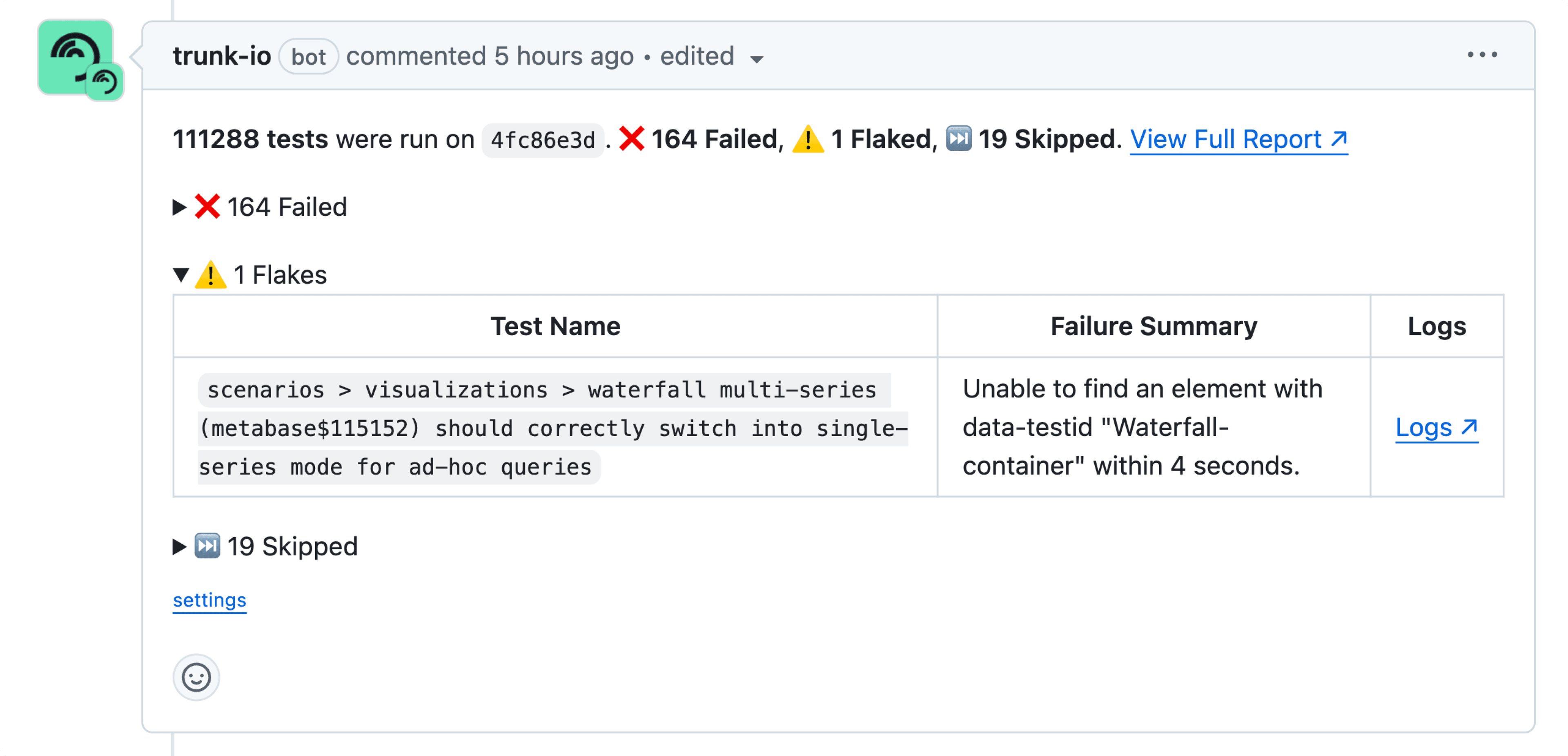Open View Full Report link
This screenshot has height=756, width=1568.
tap(1239, 139)
